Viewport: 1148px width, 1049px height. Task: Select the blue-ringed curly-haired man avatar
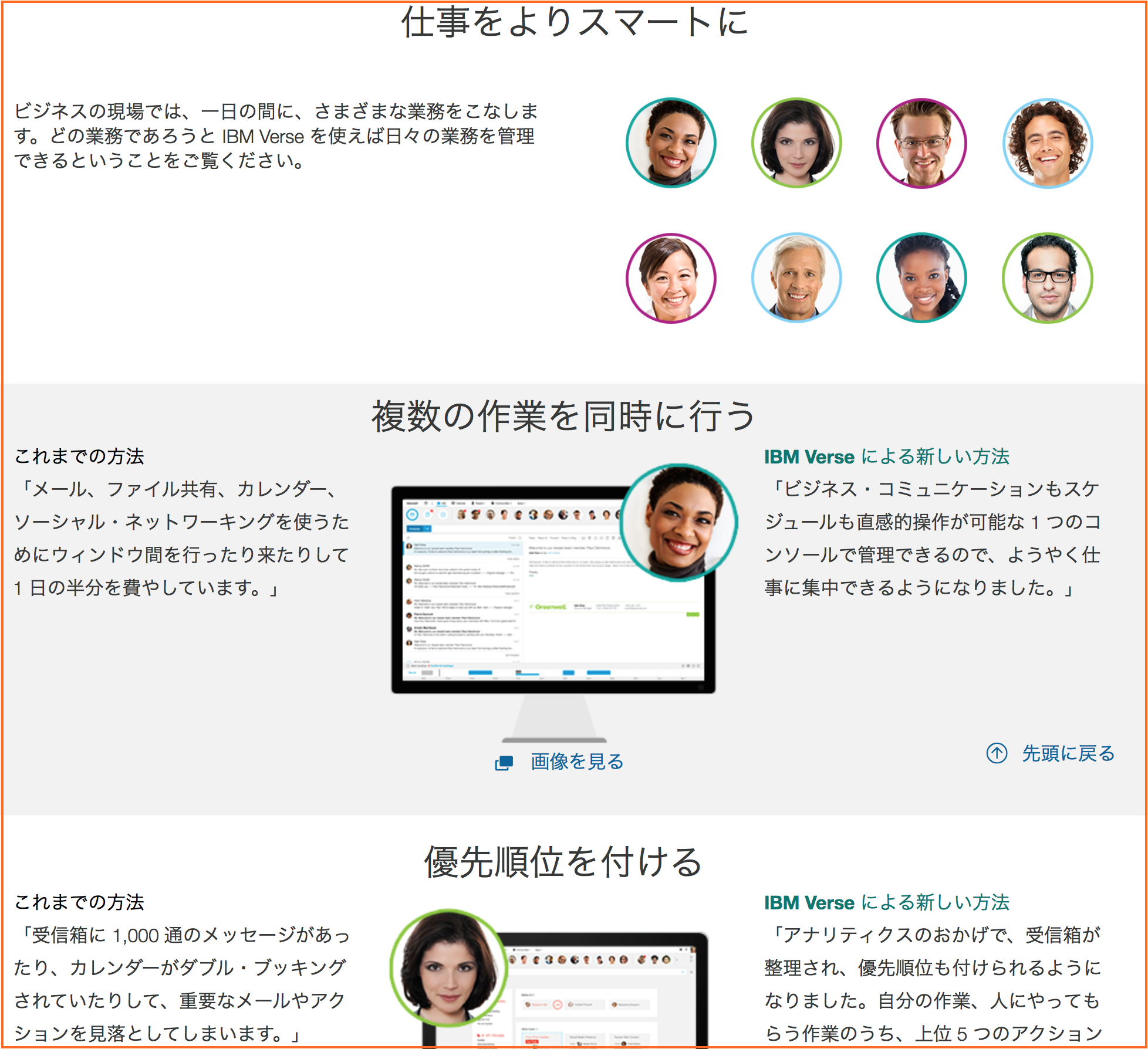1048,143
